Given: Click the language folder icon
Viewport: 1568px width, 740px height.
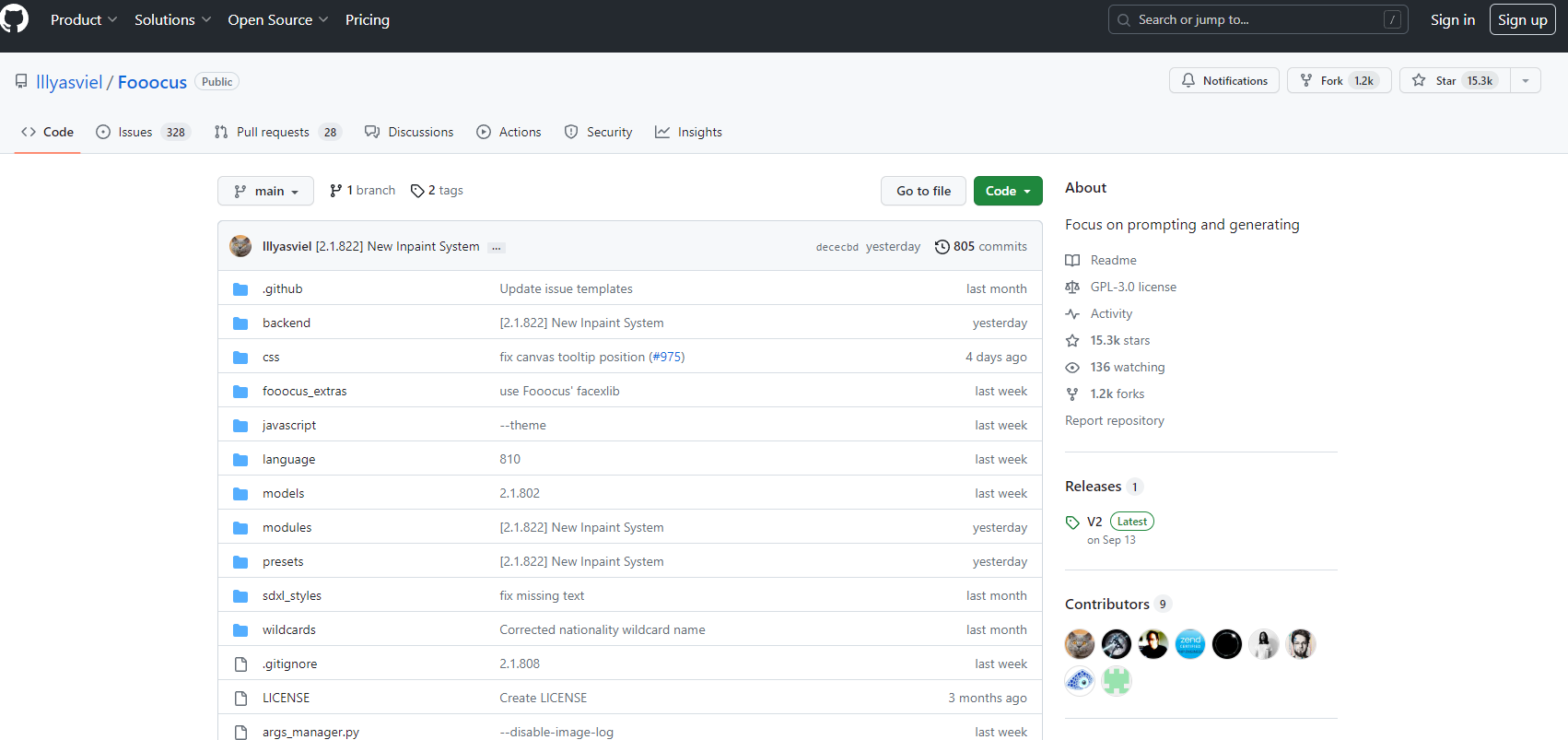Looking at the screenshot, I should [x=240, y=460].
